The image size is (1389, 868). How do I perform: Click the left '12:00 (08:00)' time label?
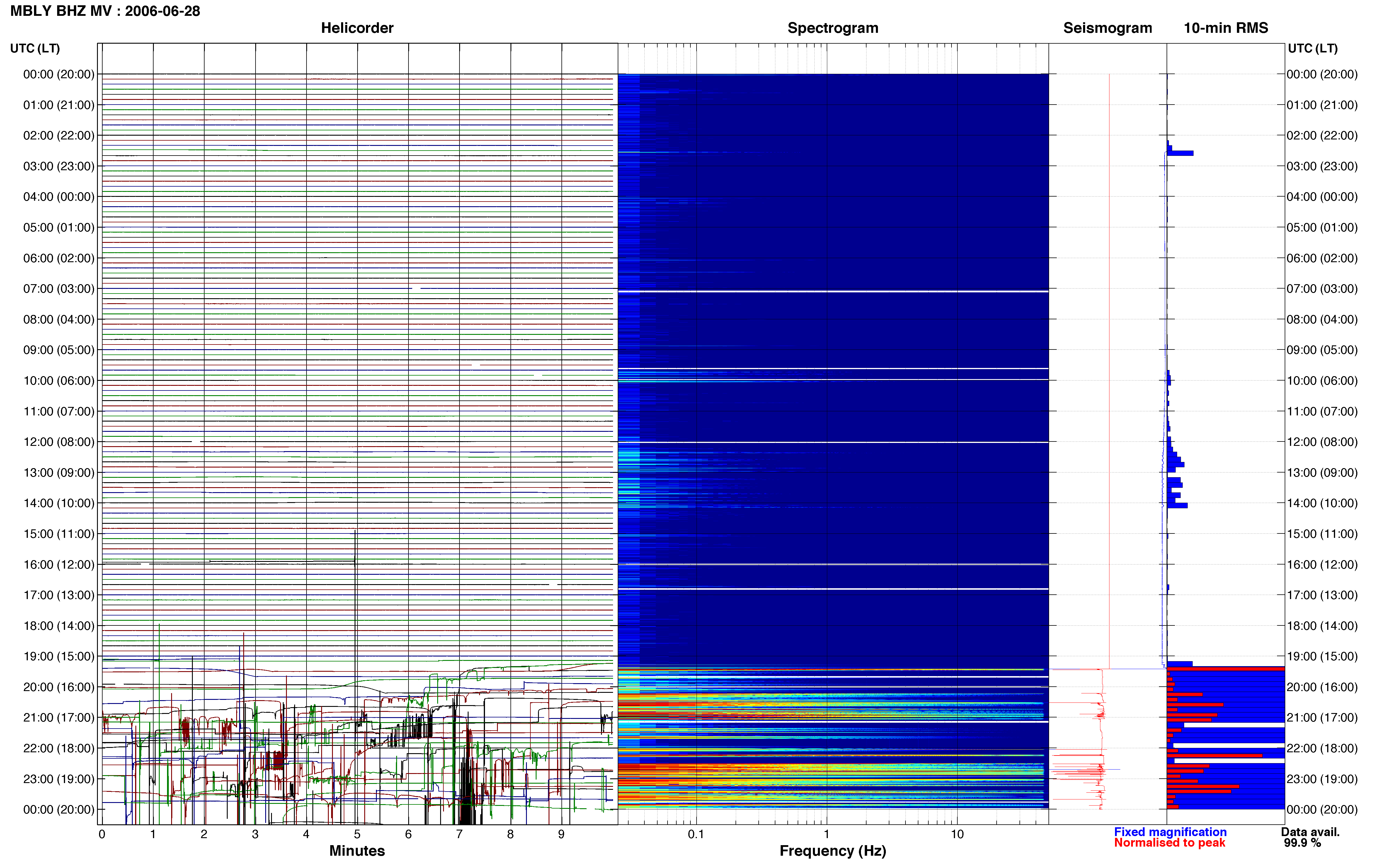tap(59, 441)
